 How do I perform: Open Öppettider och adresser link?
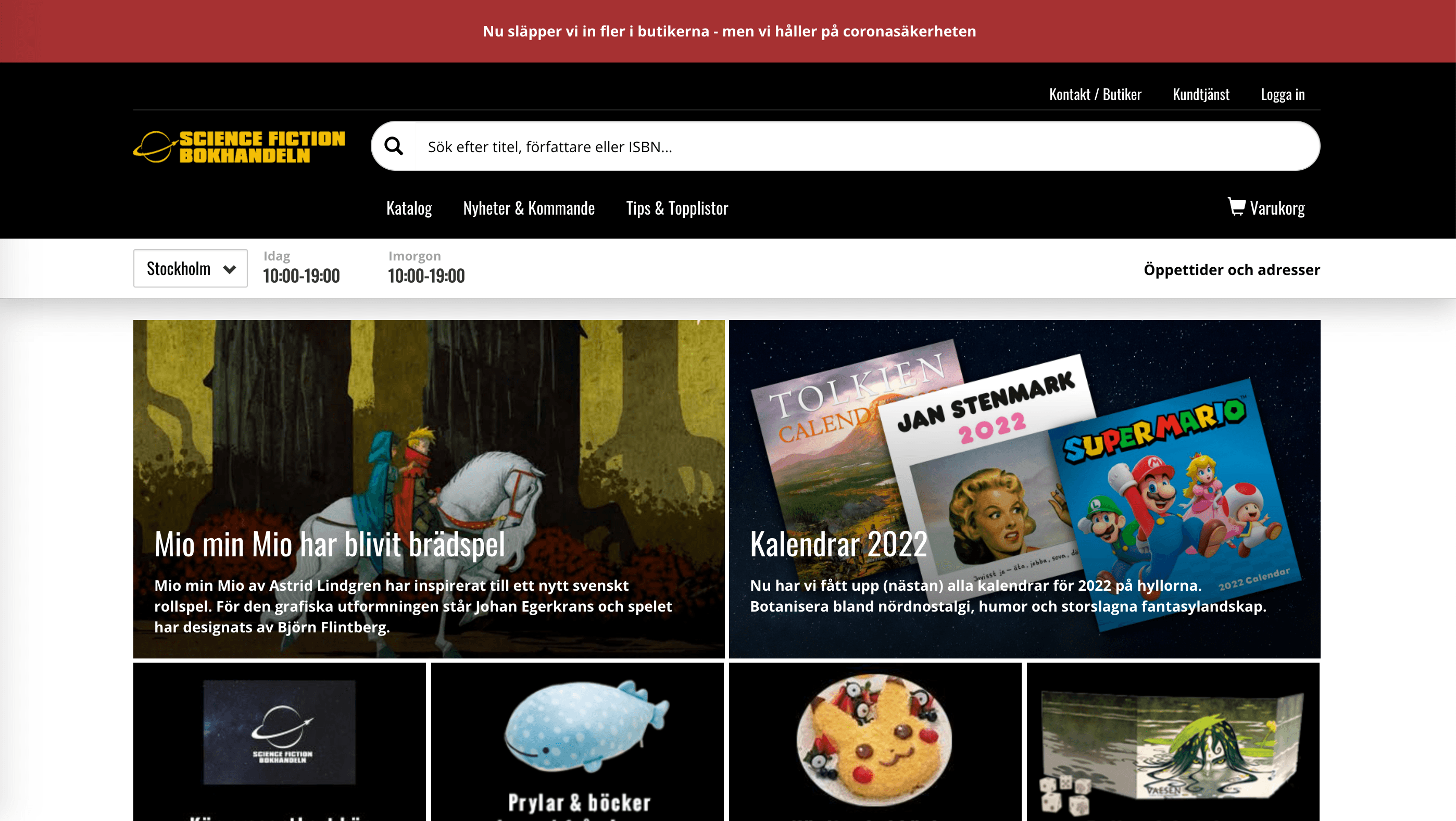point(1232,270)
